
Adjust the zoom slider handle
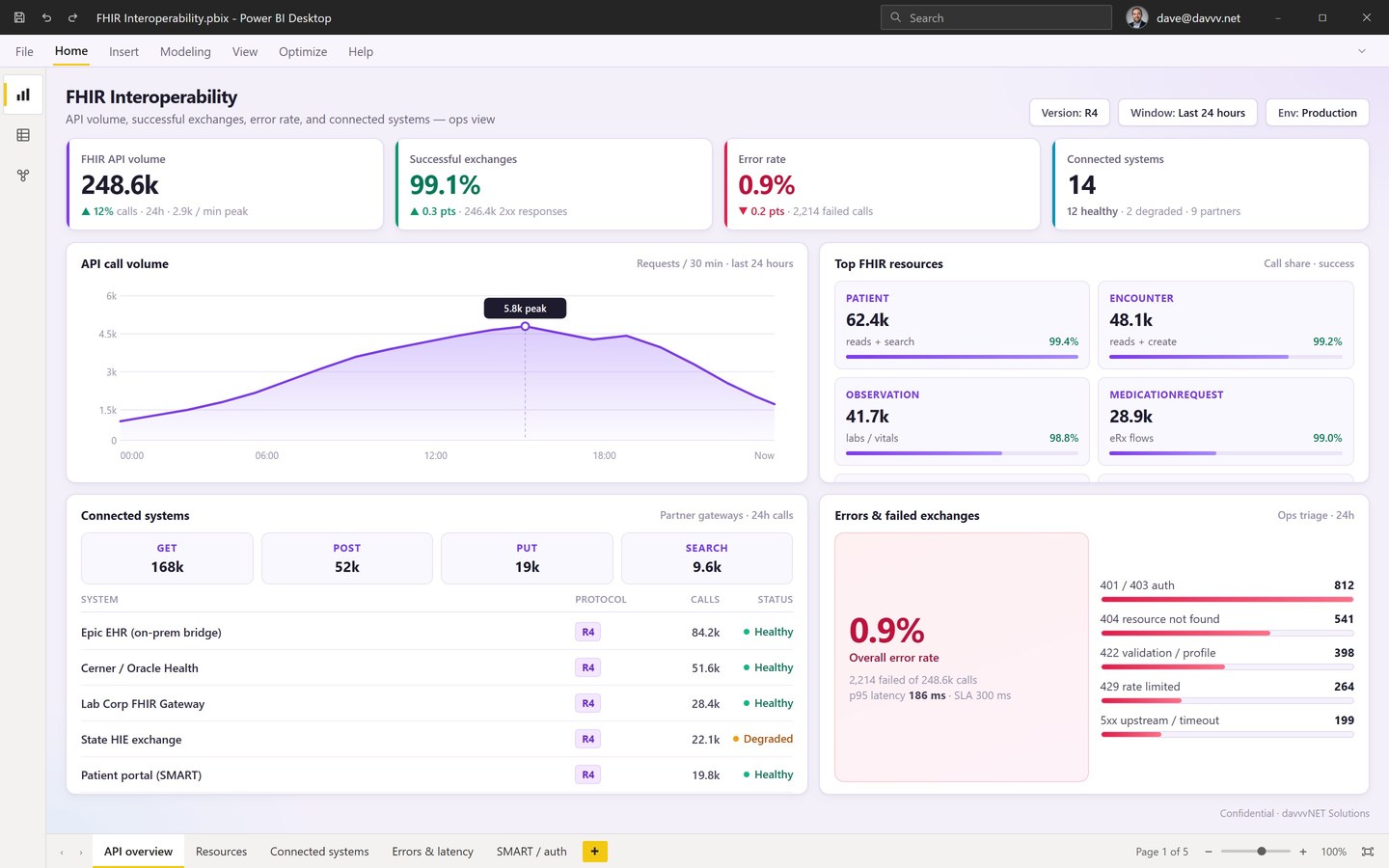1262,852
